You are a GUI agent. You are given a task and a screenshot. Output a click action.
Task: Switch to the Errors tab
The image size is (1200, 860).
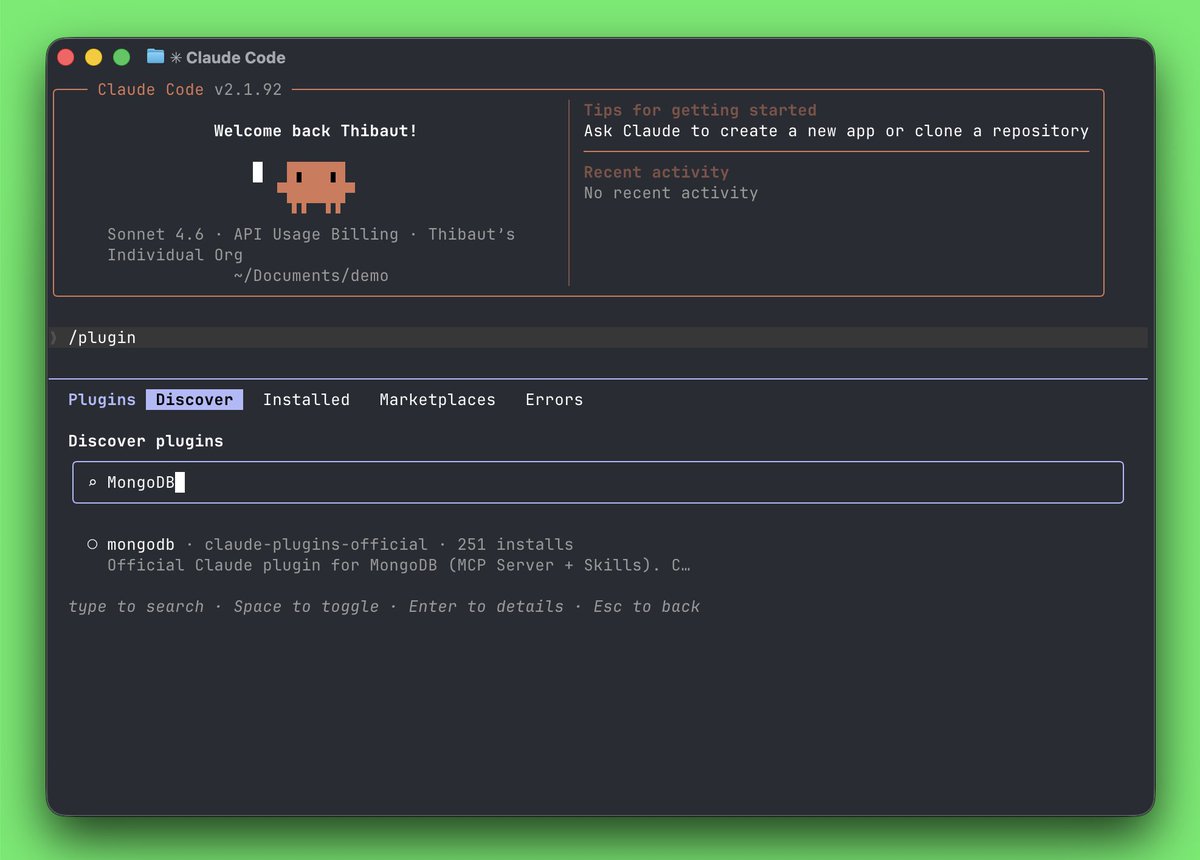point(554,400)
